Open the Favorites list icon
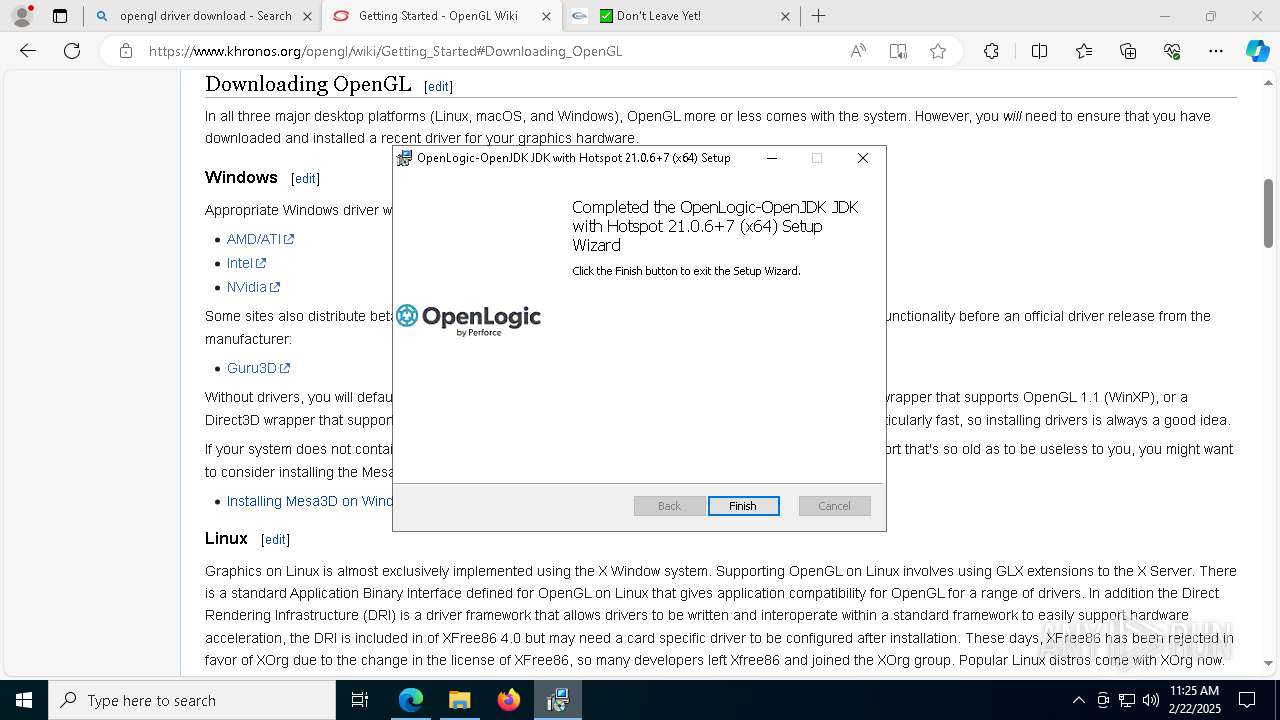The image size is (1280, 720). [1084, 51]
